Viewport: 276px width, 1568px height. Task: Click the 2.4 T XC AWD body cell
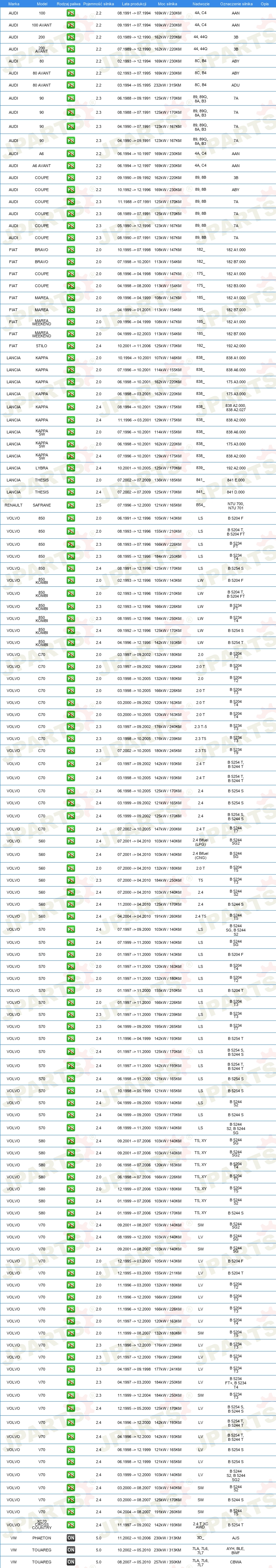pyautogui.click(x=200, y=1525)
